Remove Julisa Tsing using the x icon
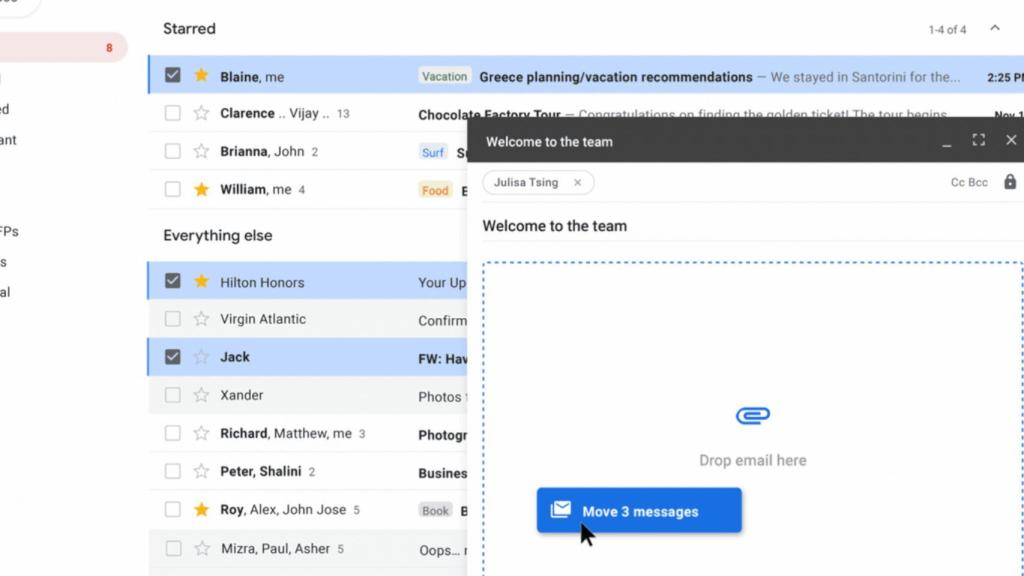The image size is (1024, 576). click(x=577, y=183)
